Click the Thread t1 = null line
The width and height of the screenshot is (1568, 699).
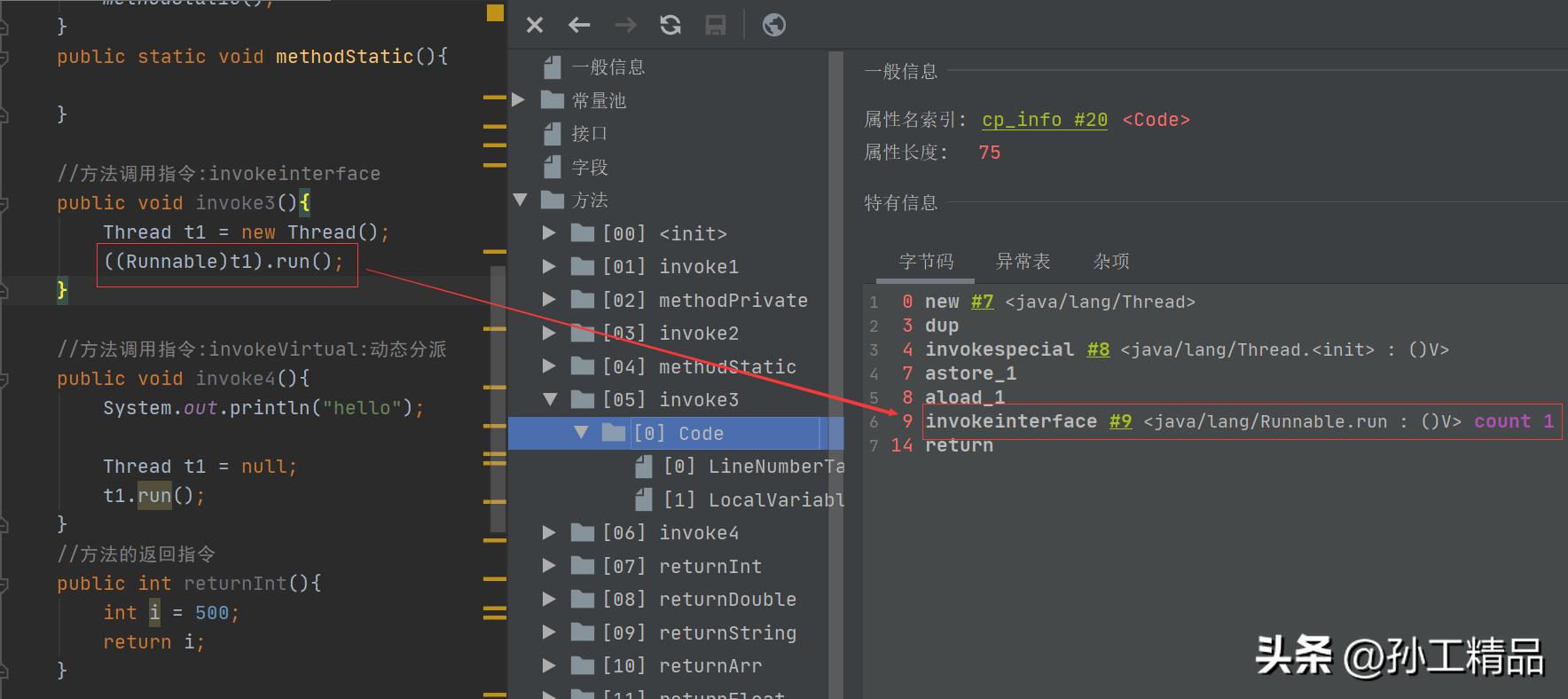[x=200, y=467]
